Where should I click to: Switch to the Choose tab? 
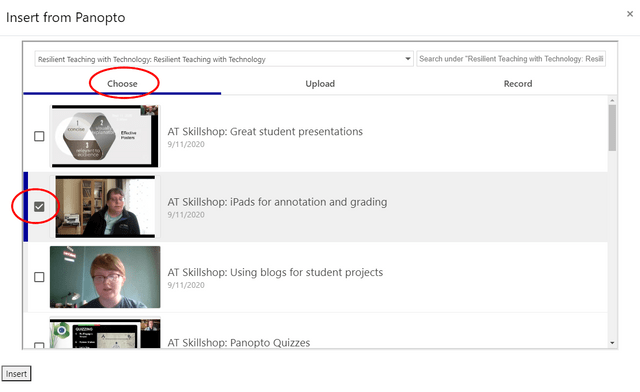point(122,83)
